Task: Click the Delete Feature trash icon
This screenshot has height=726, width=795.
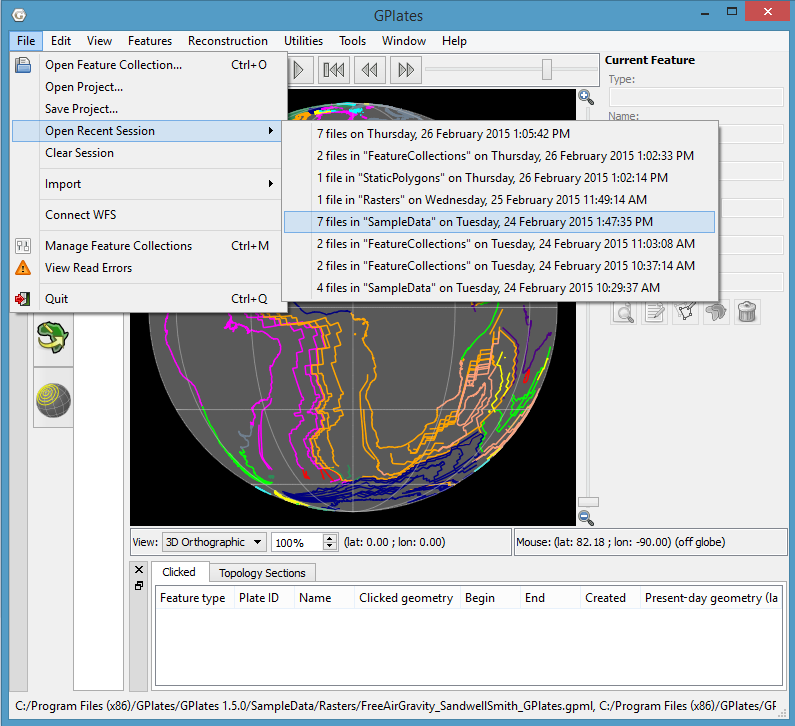Action: 747,311
